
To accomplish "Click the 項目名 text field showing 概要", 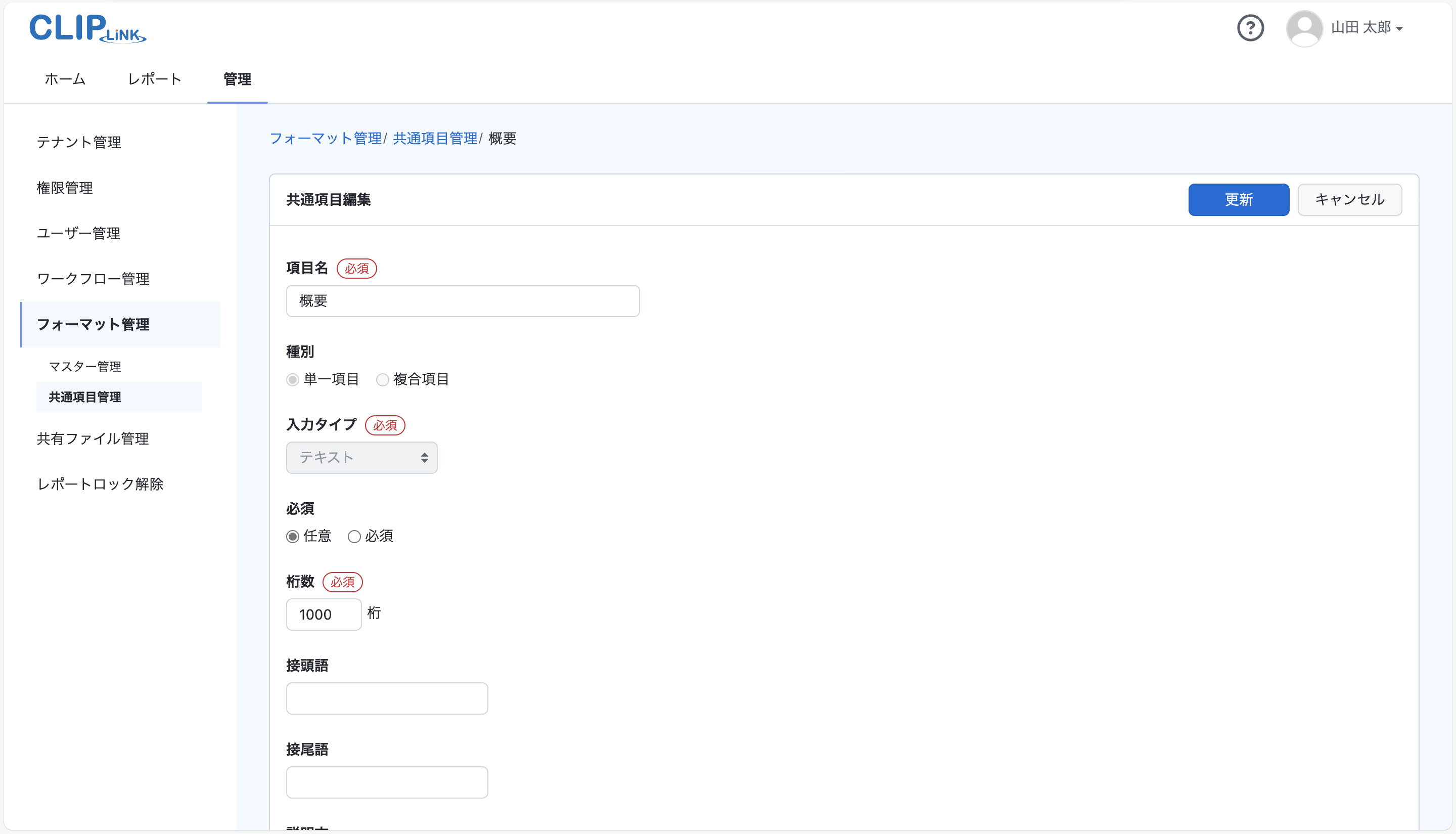I will click(462, 301).
